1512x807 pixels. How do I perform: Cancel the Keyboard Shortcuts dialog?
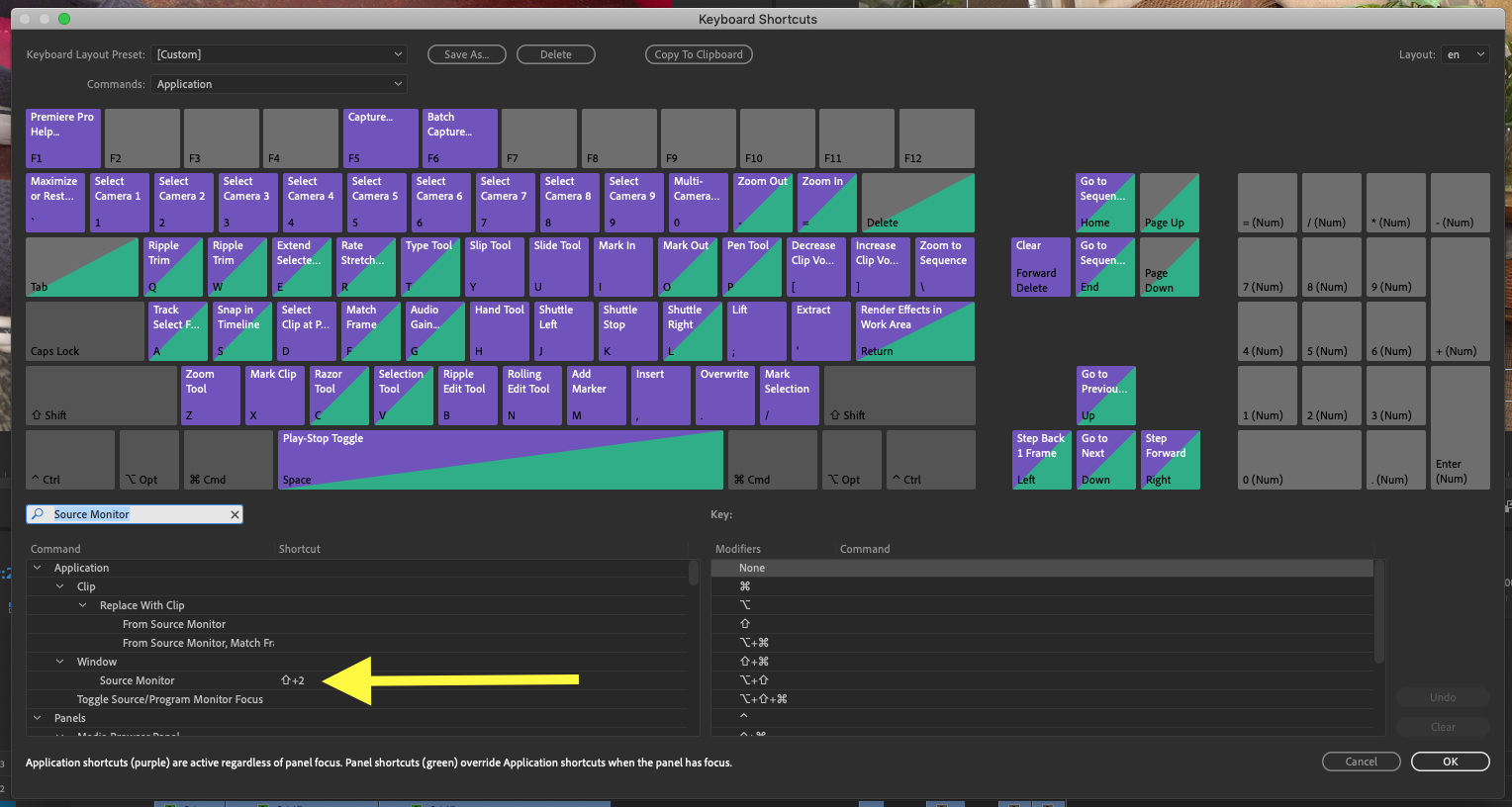[x=1362, y=762]
